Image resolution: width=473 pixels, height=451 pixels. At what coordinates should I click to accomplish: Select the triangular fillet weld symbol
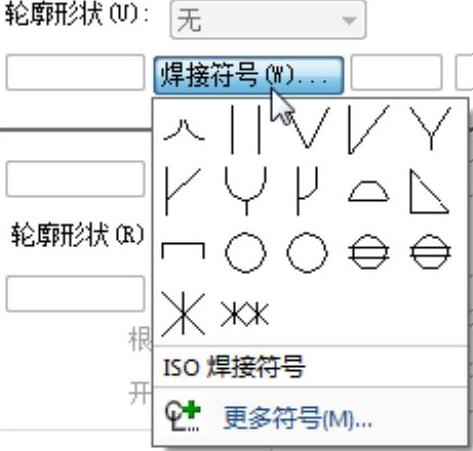[429, 191]
